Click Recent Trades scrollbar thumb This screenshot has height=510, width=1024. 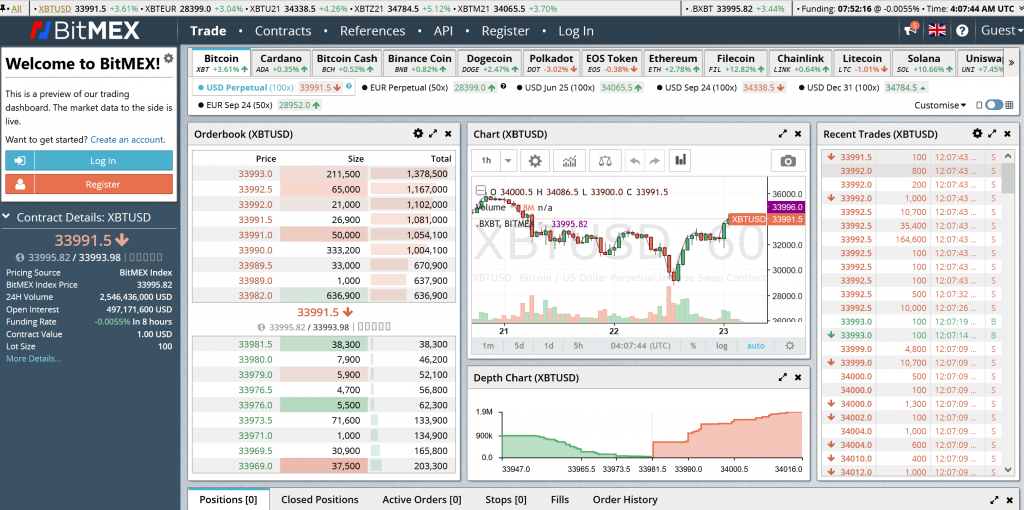click(1008, 178)
